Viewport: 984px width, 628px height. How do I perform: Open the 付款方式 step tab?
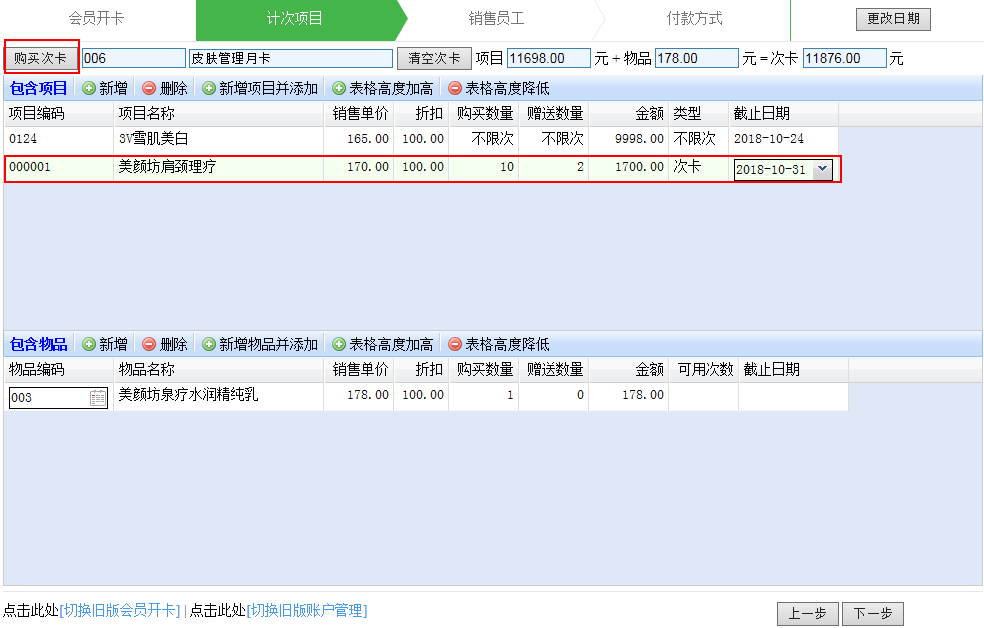click(694, 19)
